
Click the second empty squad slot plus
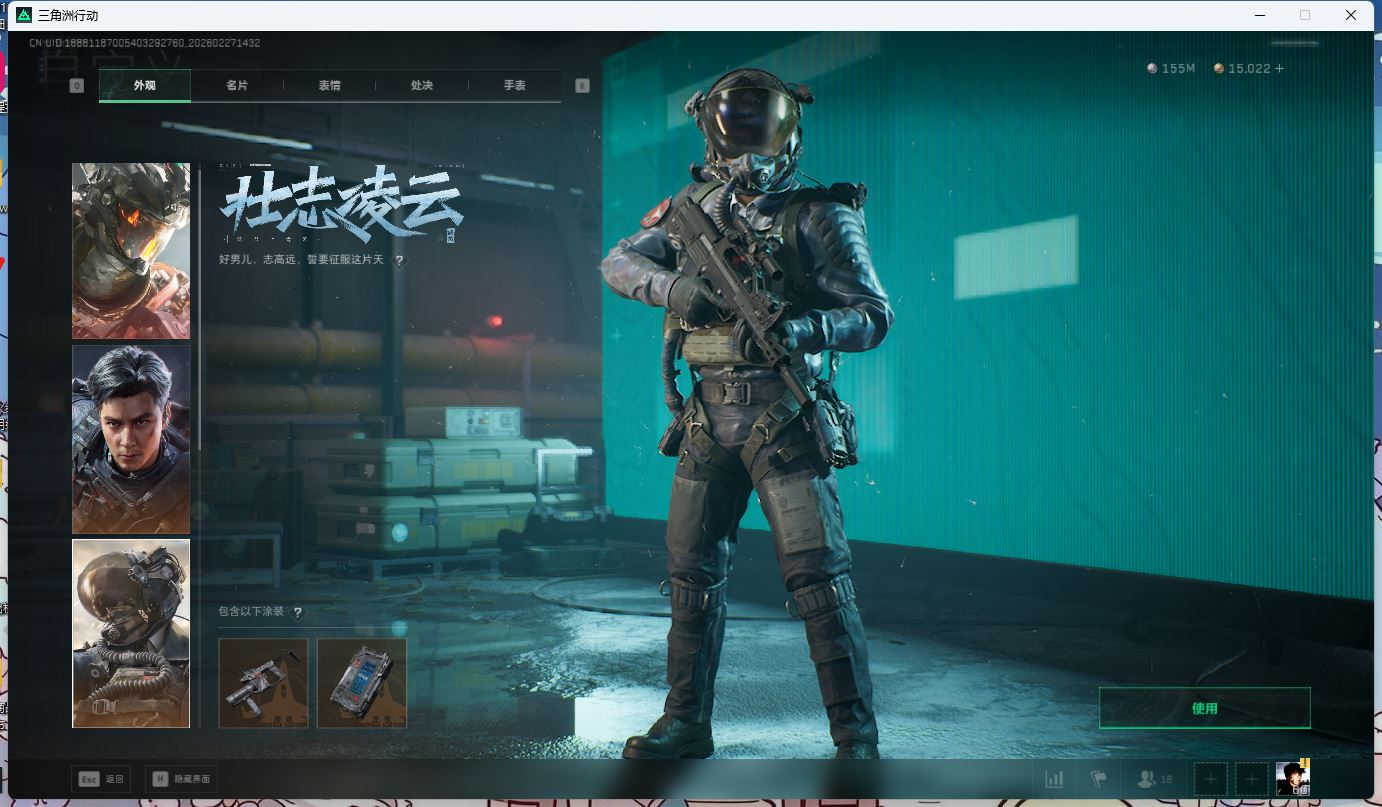tap(1252, 779)
